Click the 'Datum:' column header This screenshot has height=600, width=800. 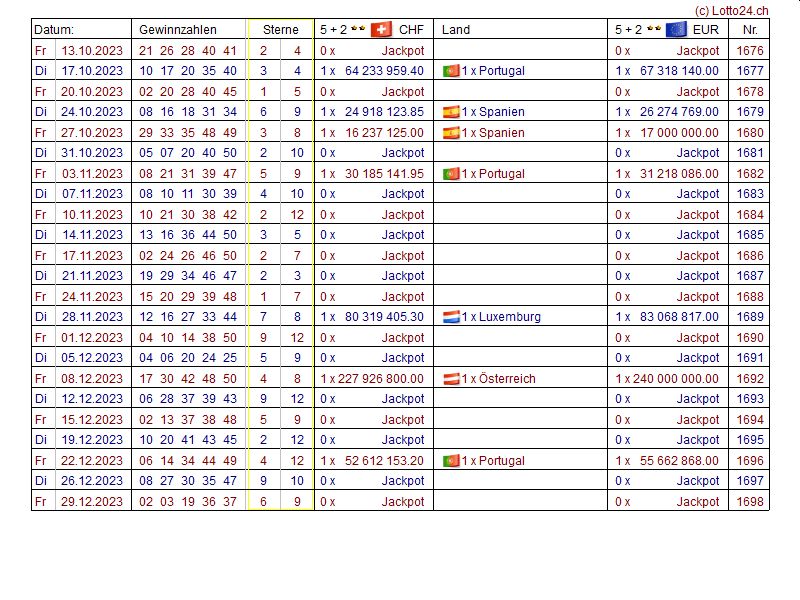click(54, 30)
